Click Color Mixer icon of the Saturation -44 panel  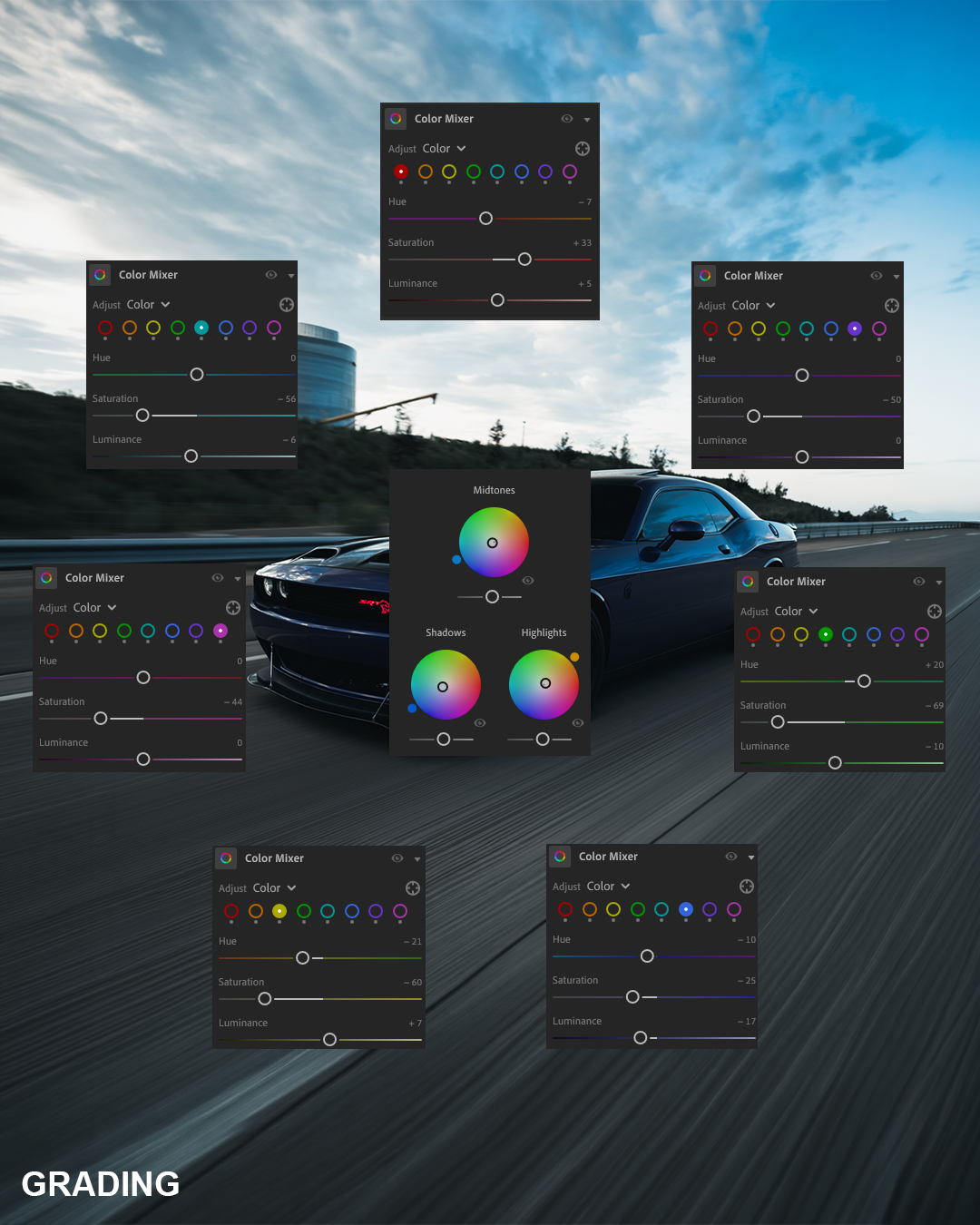pyautogui.click(x=46, y=578)
